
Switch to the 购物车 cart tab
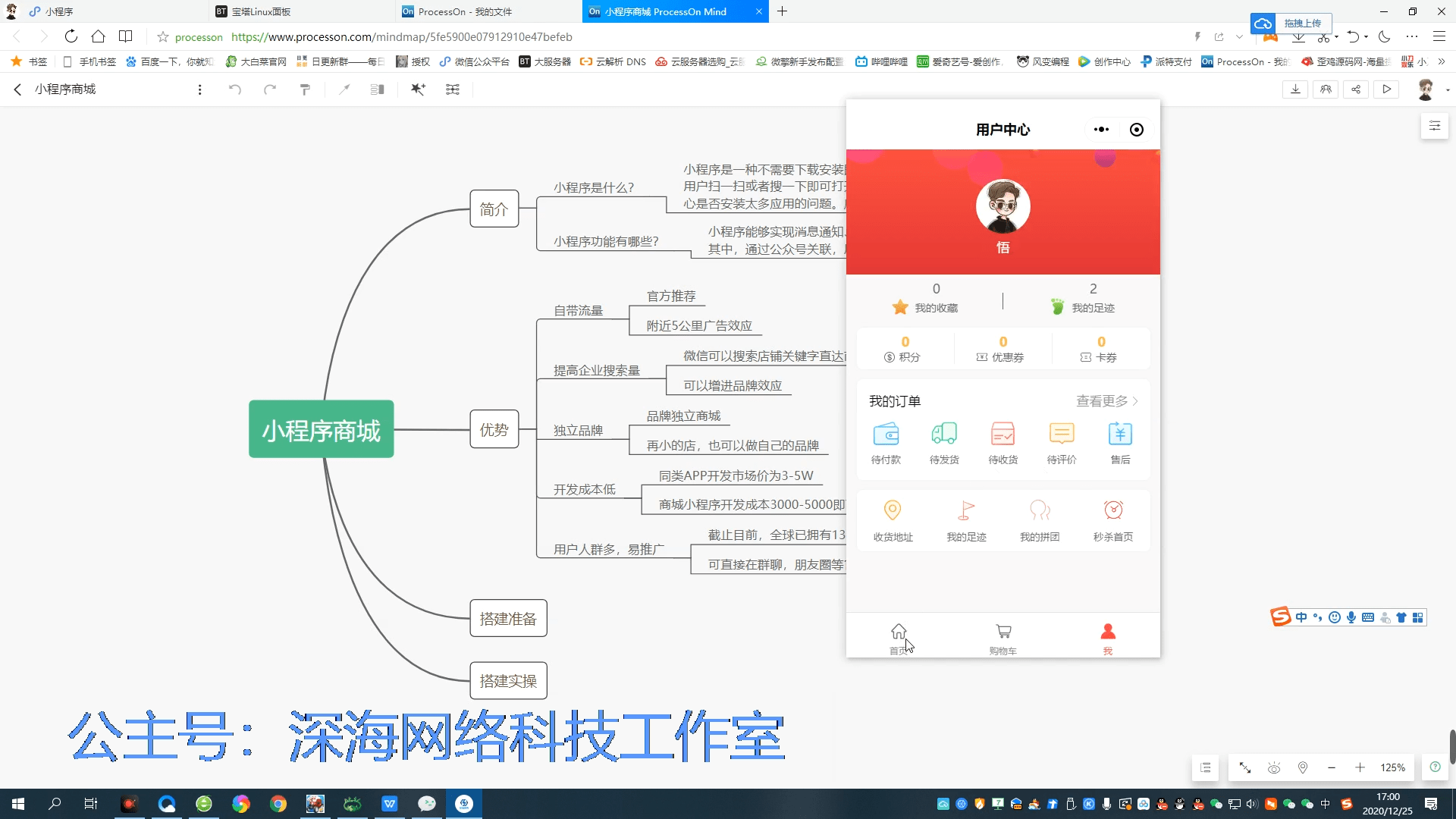[x=1003, y=639]
